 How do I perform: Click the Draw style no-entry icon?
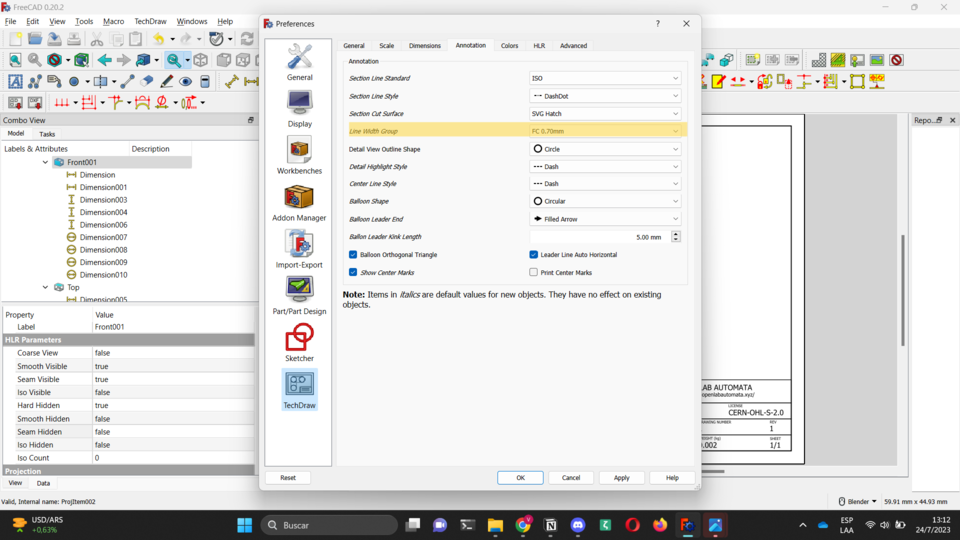(x=54, y=60)
